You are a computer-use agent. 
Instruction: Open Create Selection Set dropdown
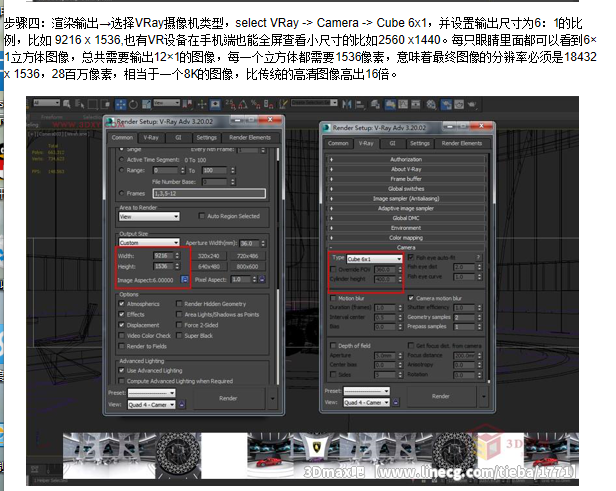[314, 103]
